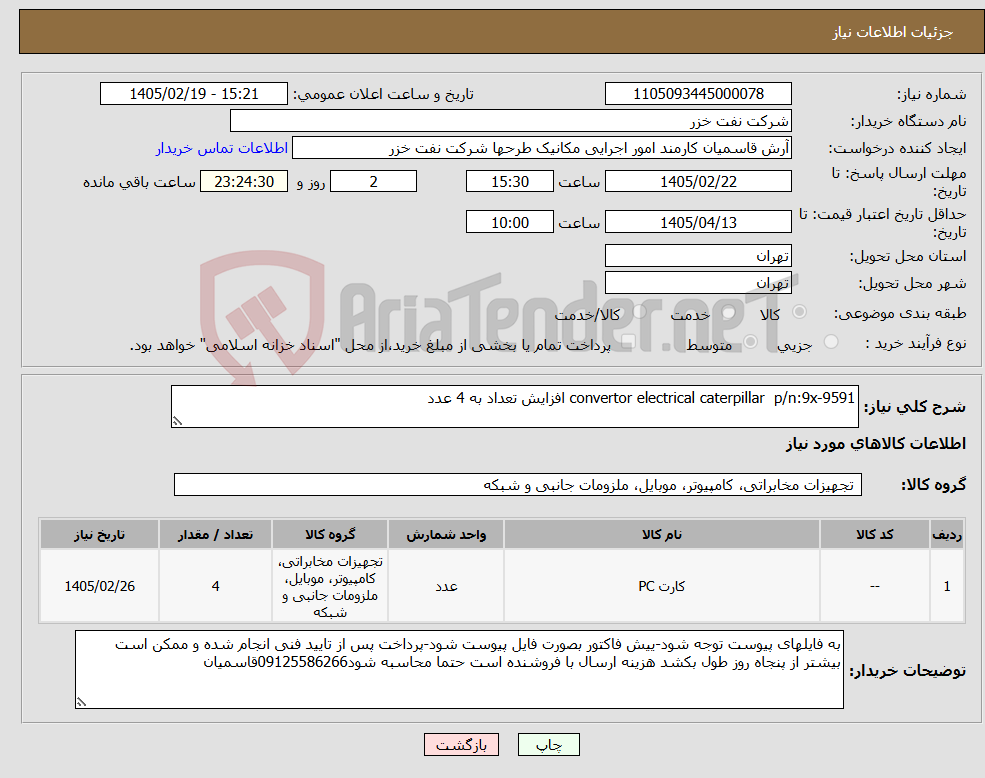Click the general need description textbox
The image size is (985, 778).
click(514, 407)
